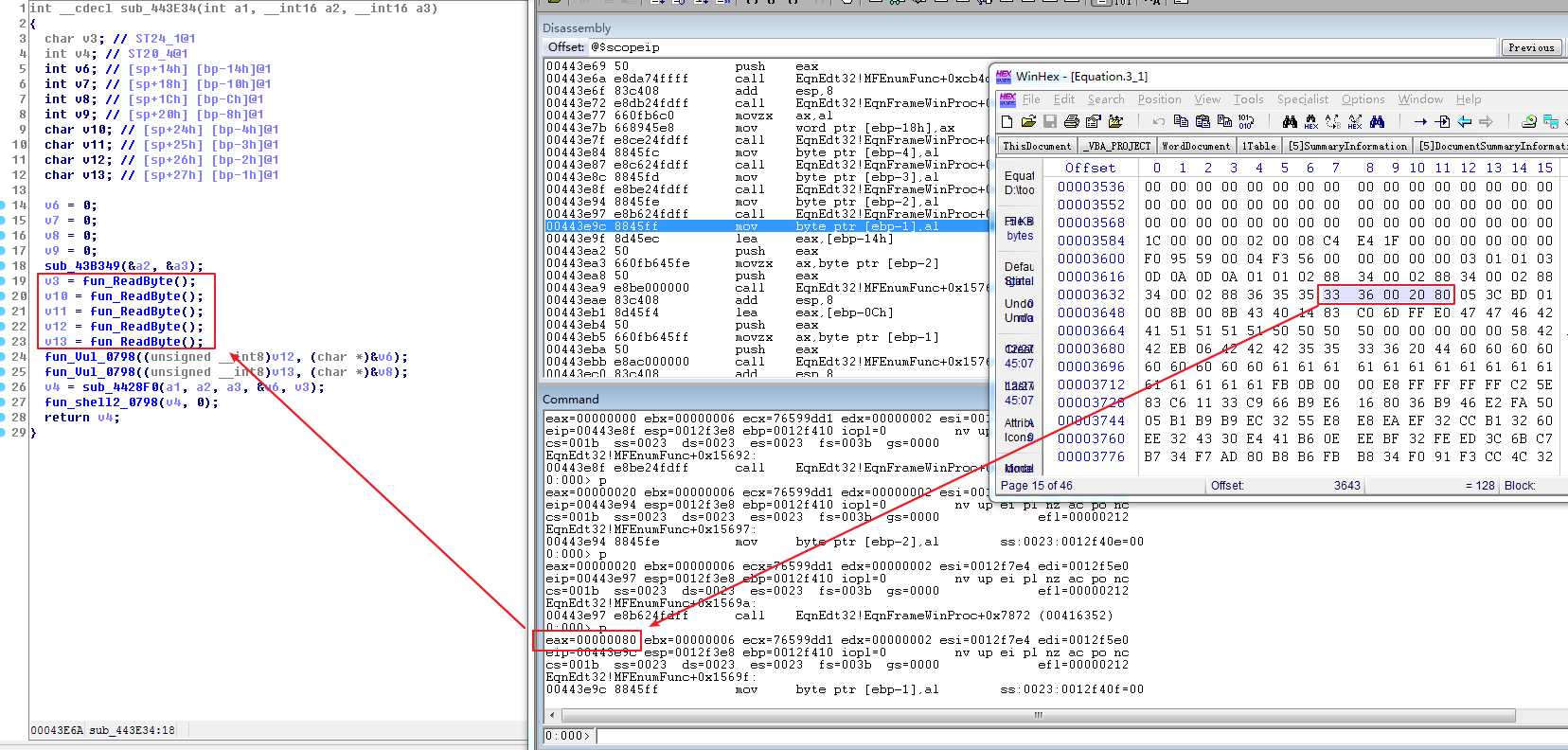Click the HEX document icon beside File menu
This screenshot has height=750, width=1568.
pos(1007,99)
